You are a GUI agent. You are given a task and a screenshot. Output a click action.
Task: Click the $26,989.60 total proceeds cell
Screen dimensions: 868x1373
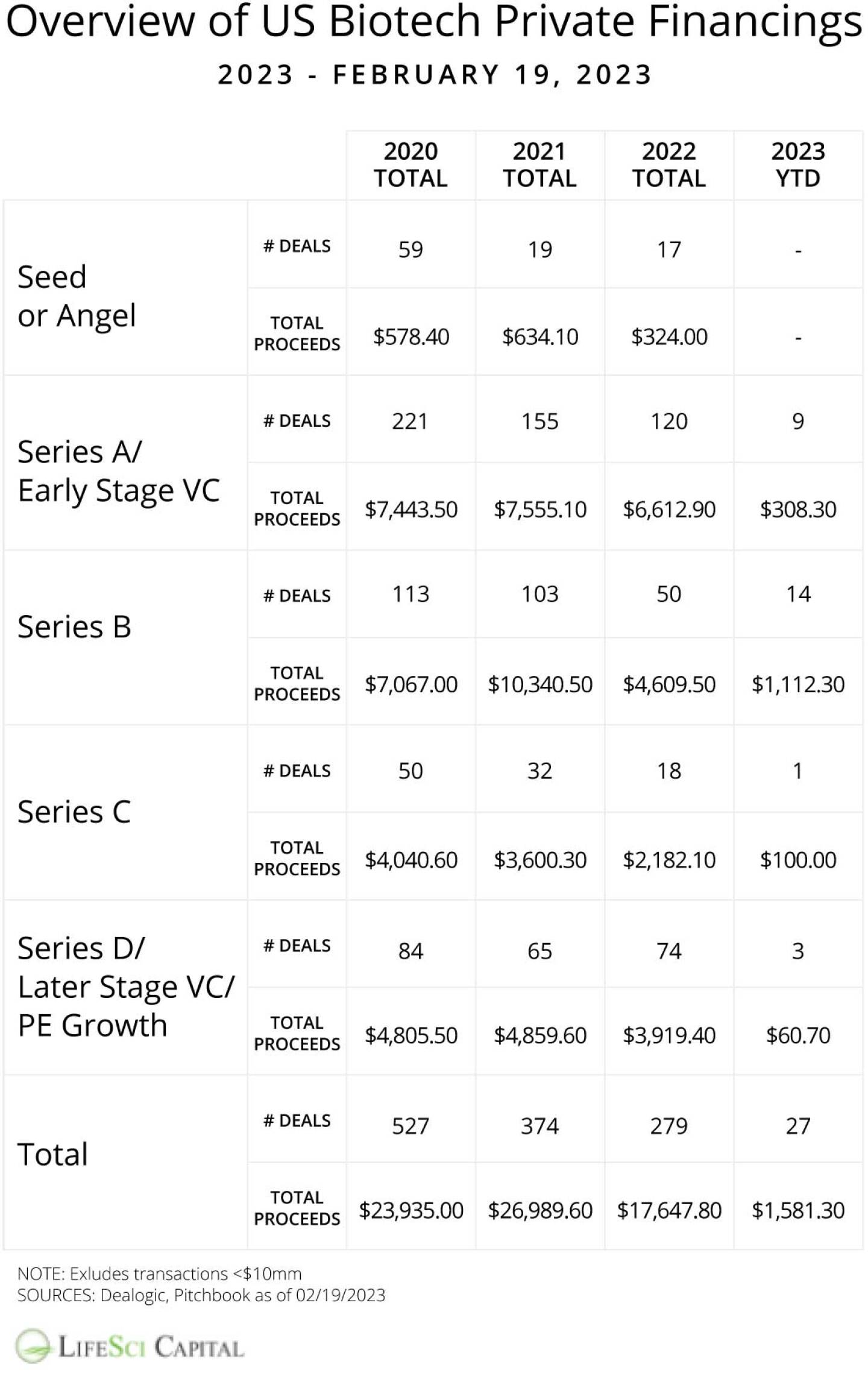539,1210
